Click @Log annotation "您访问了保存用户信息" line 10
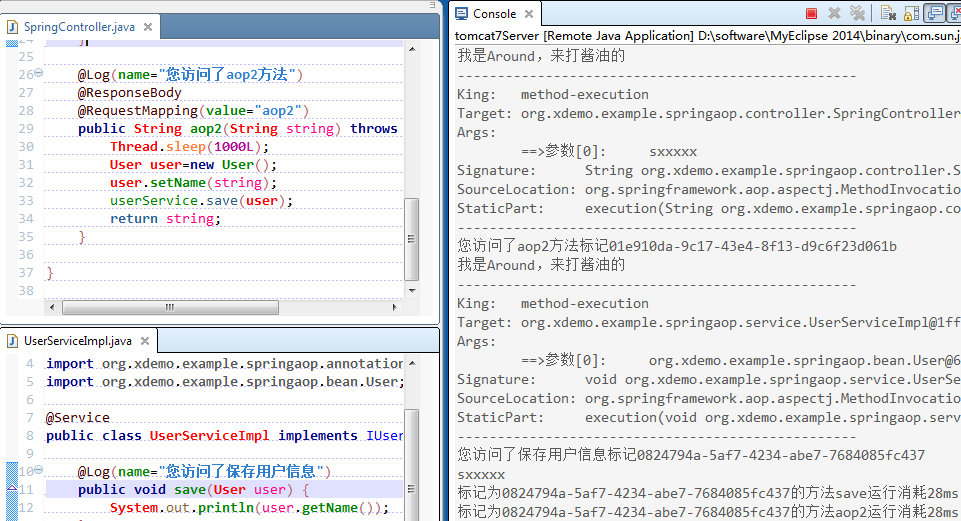 point(204,471)
